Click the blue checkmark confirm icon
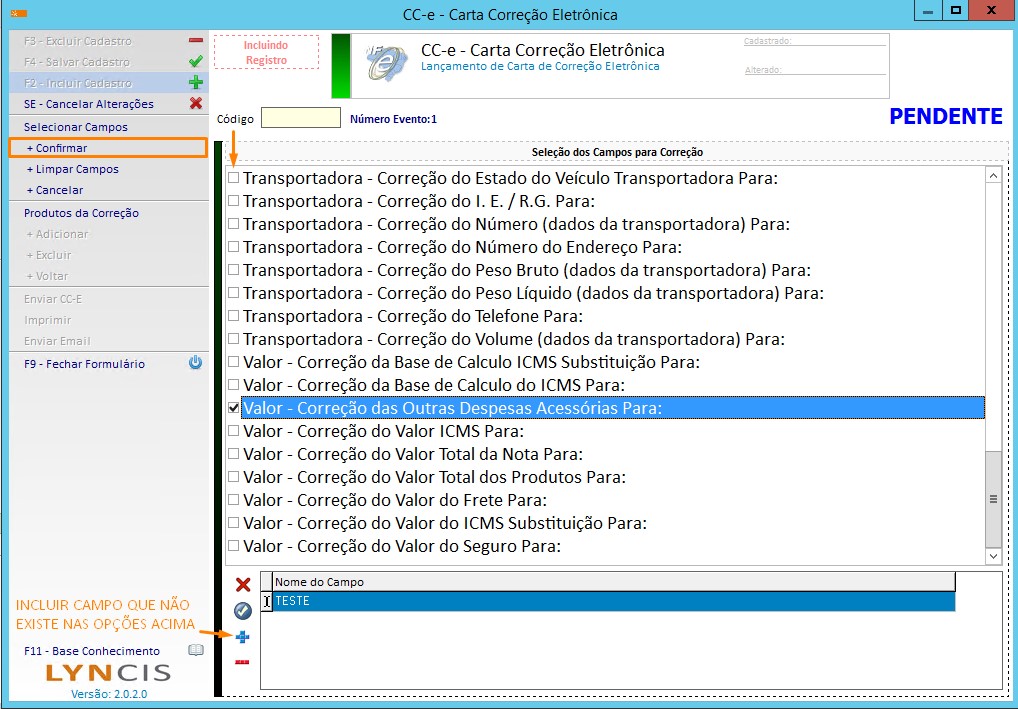Image resolution: width=1018 pixels, height=709 pixels. click(x=242, y=610)
